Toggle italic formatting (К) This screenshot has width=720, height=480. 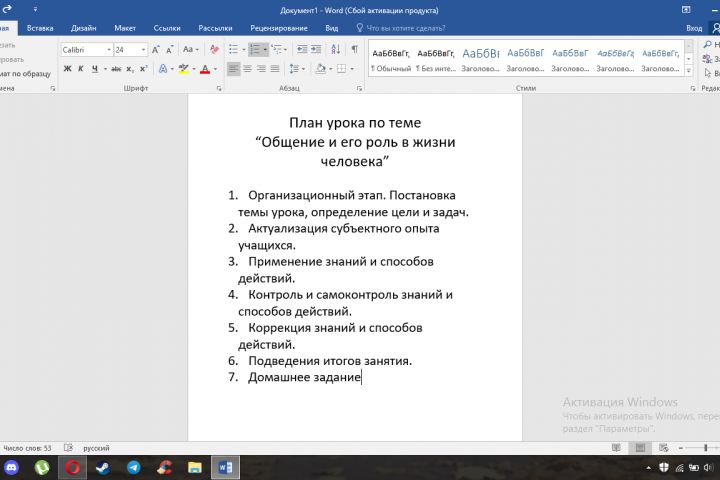point(81,69)
